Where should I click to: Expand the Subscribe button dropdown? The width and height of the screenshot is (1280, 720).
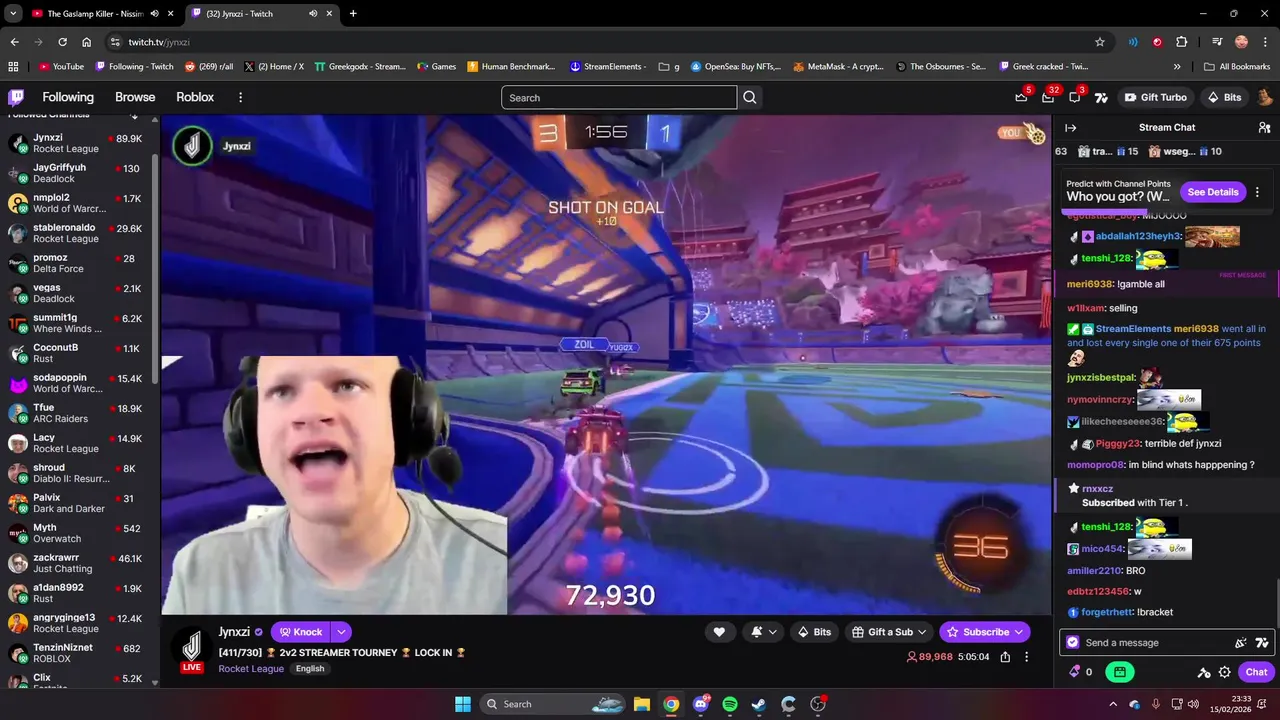(x=1019, y=632)
